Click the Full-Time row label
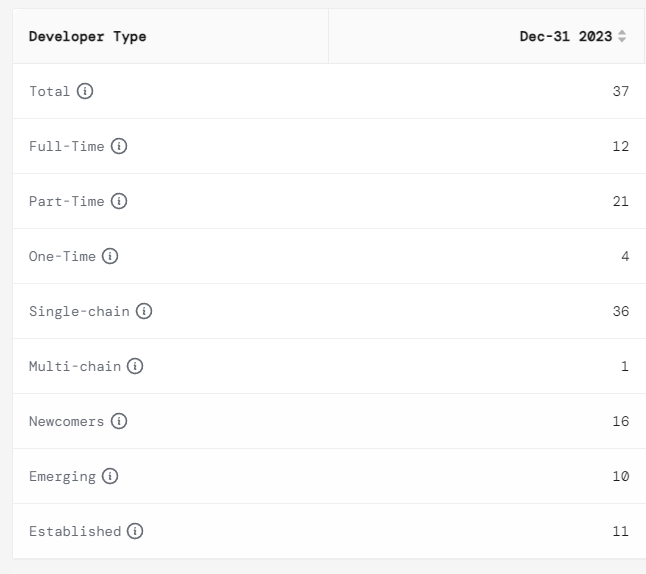 point(66,146)
